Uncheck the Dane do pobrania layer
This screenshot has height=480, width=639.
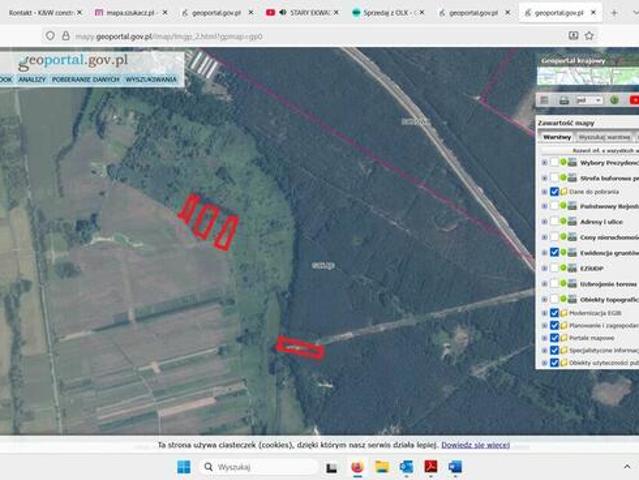554,192
